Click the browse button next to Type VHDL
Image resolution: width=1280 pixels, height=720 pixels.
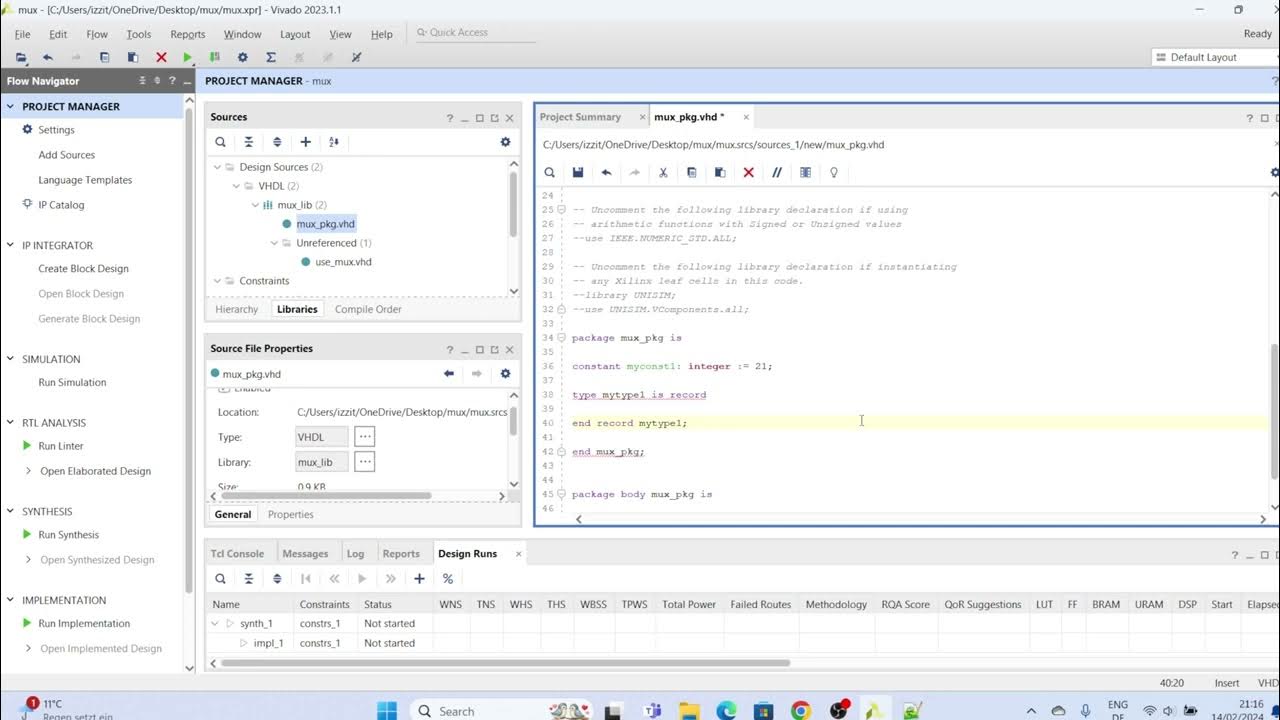(x=365, y=437)
